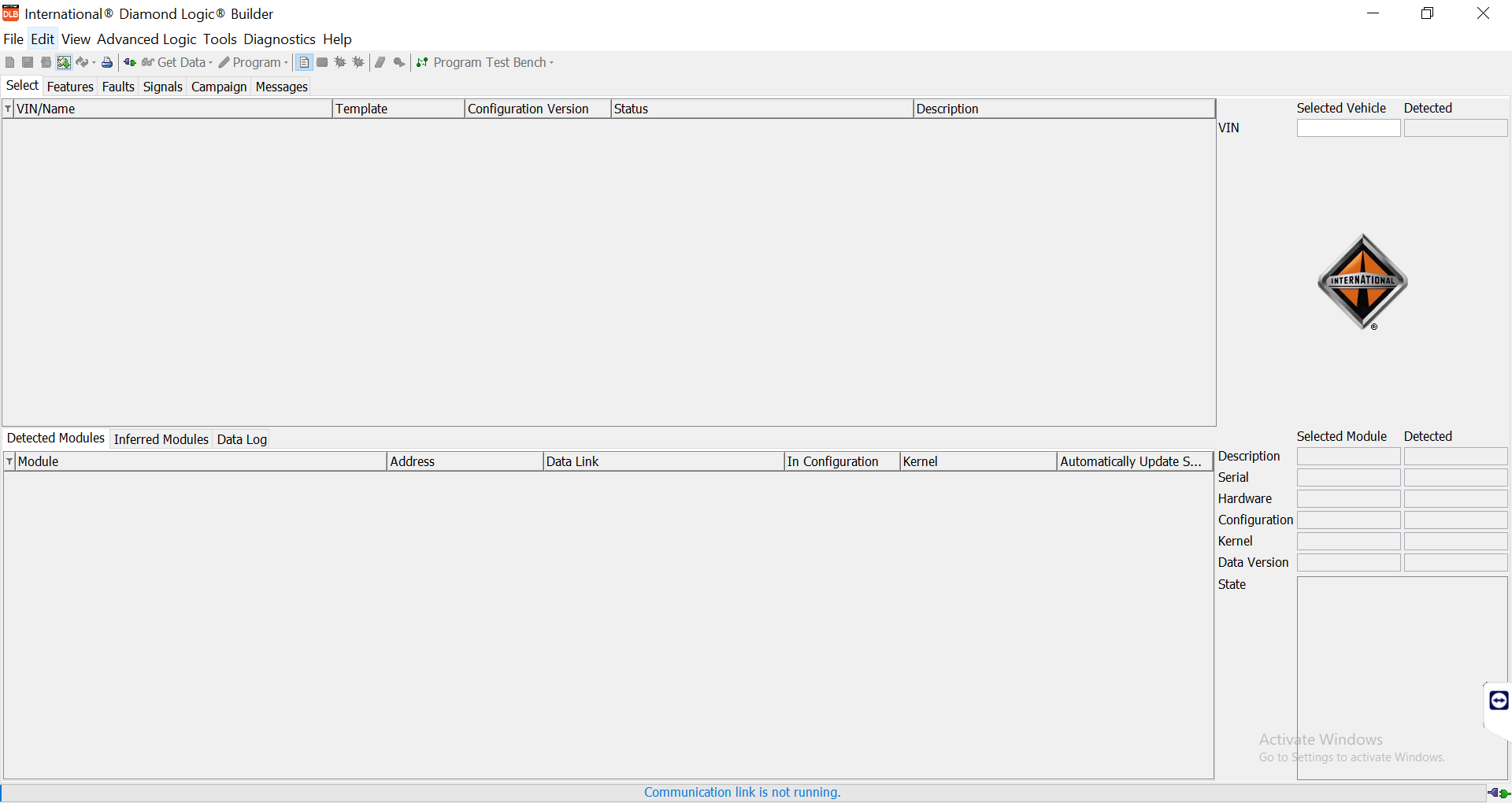The image size is (1512, 803).
Task: Sort by Data Link column header
Action: [x=664, y=461]
